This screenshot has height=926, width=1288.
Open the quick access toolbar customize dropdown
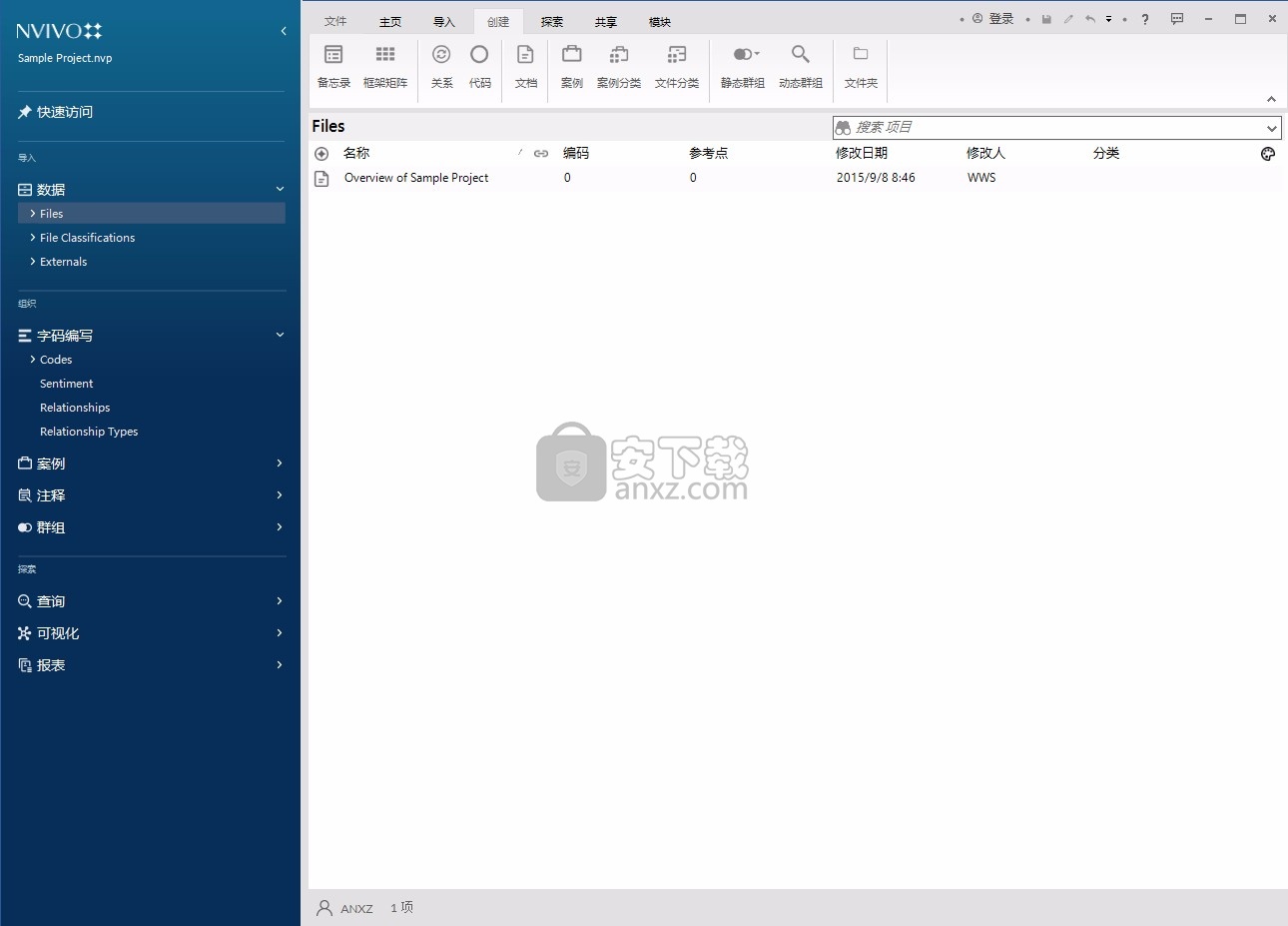pos(1108,19)
